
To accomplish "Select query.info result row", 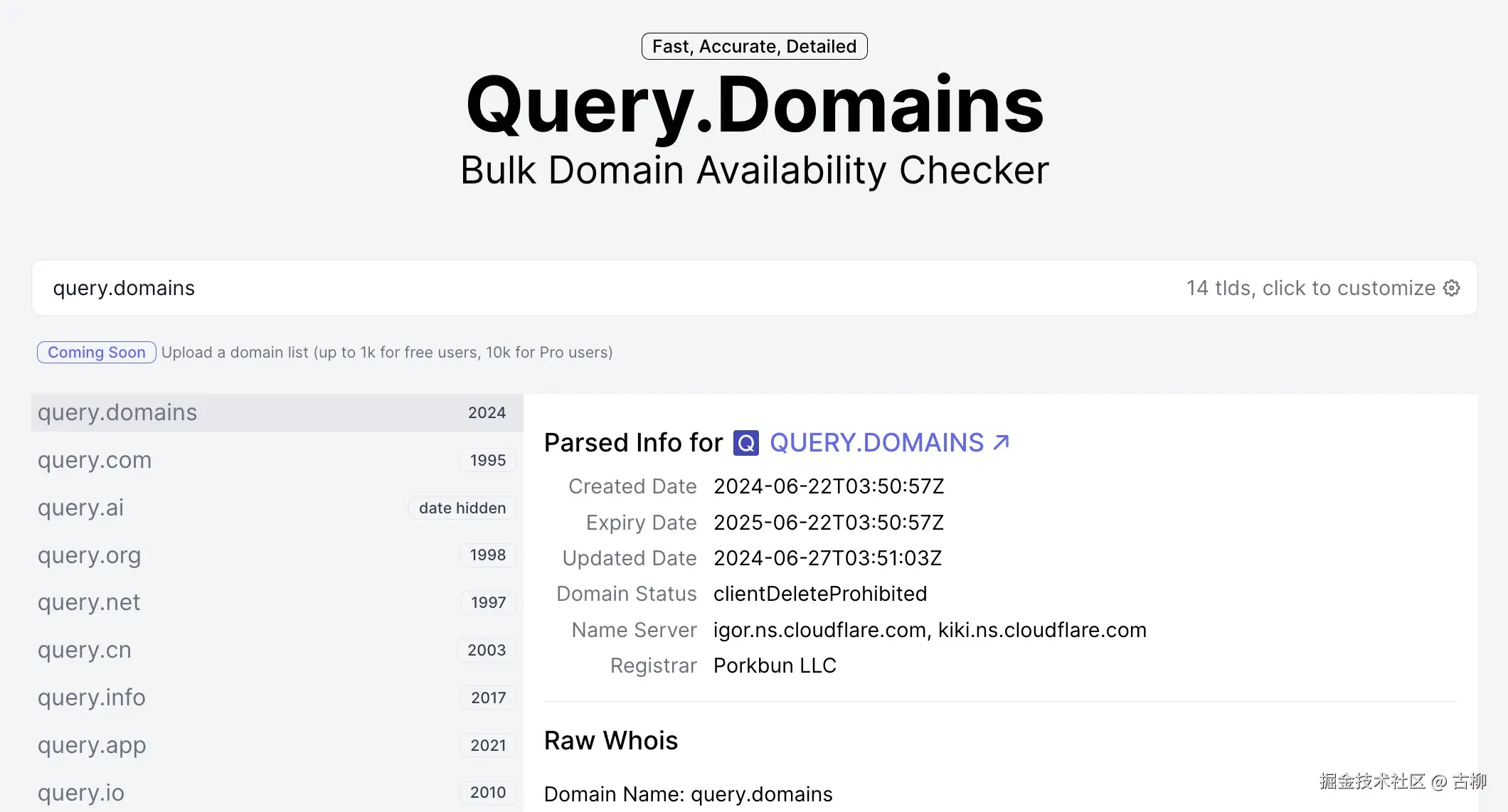I will [x=91, y=698].
